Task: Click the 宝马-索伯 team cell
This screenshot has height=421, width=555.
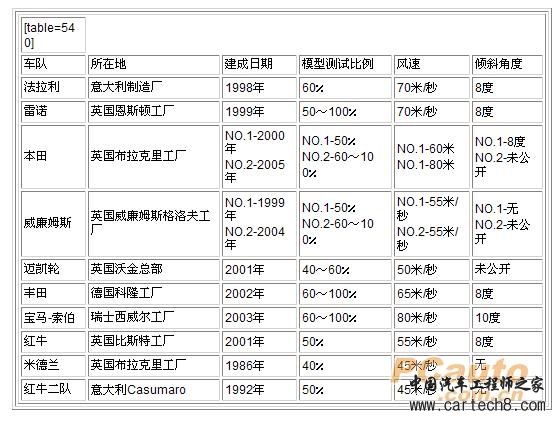Action: coord(53,318)
